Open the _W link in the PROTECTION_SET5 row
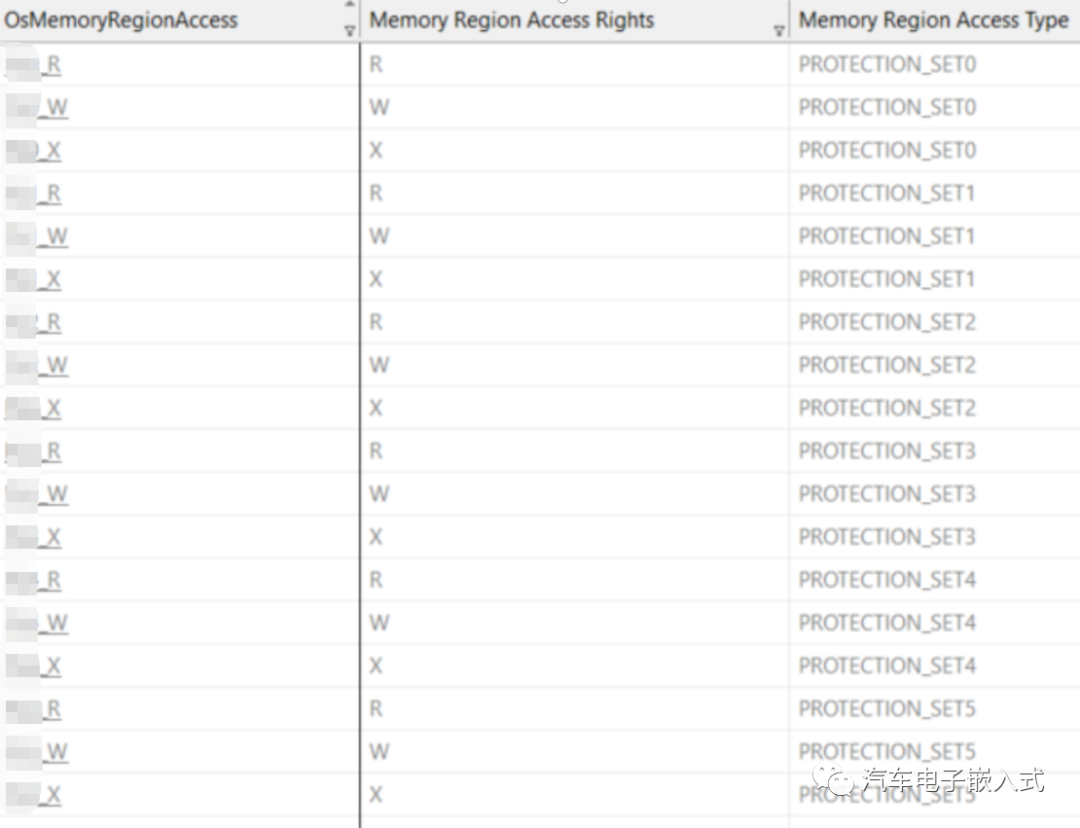 pyautogui.click(x=54, y=752)
